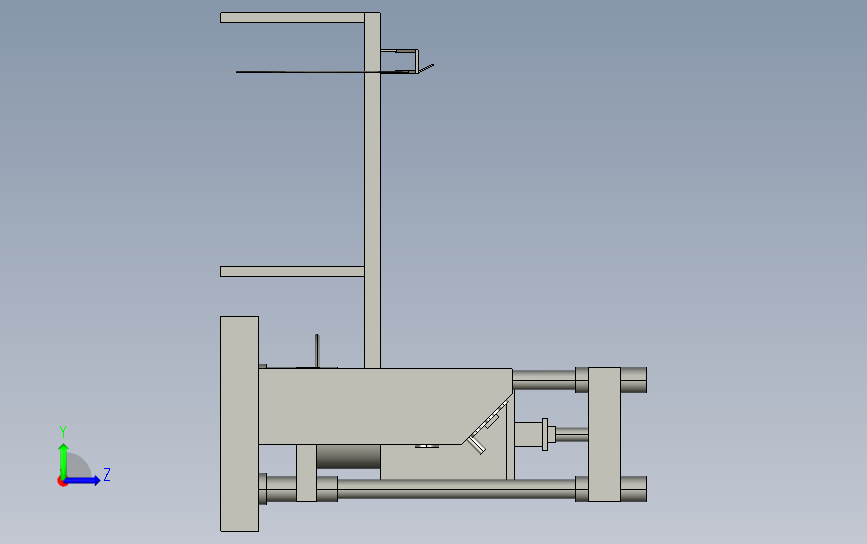Select the middle horizontal shelf bar
The width and height of the screenshot is (867, 544).
pos(292,271)
